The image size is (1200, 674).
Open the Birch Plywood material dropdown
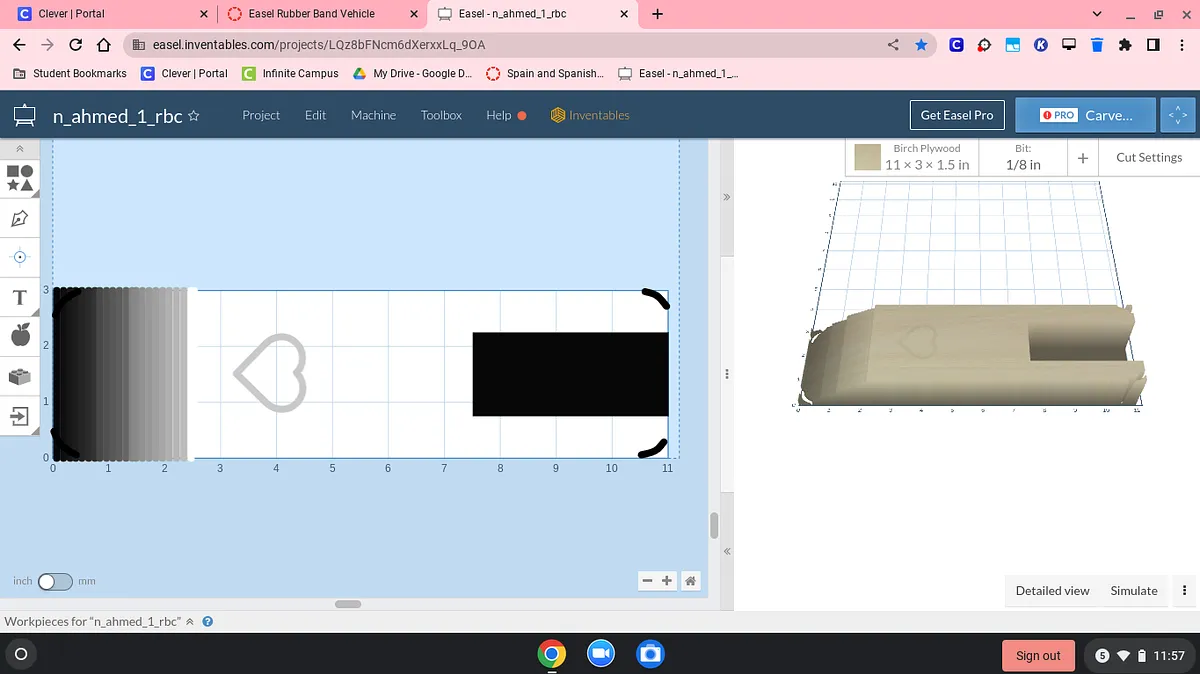point(926,157)
